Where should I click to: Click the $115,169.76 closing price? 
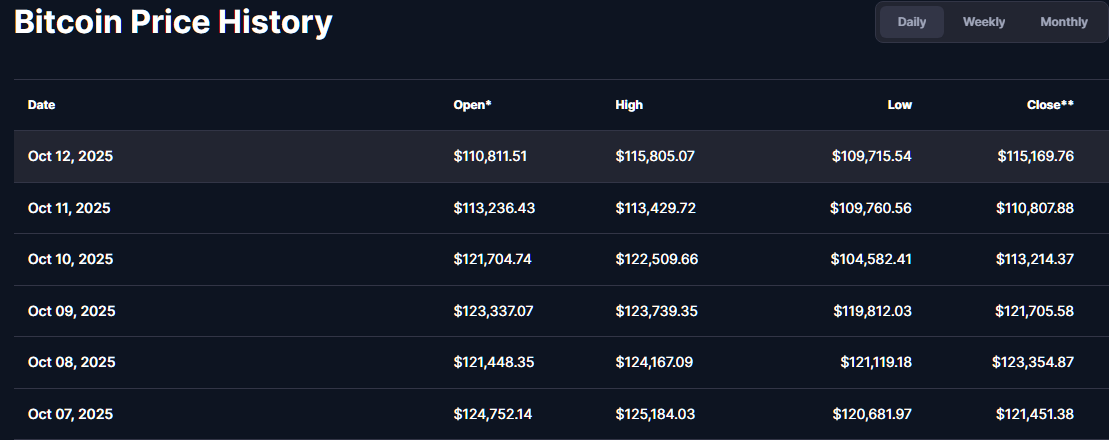click(x=1035, y=156)
